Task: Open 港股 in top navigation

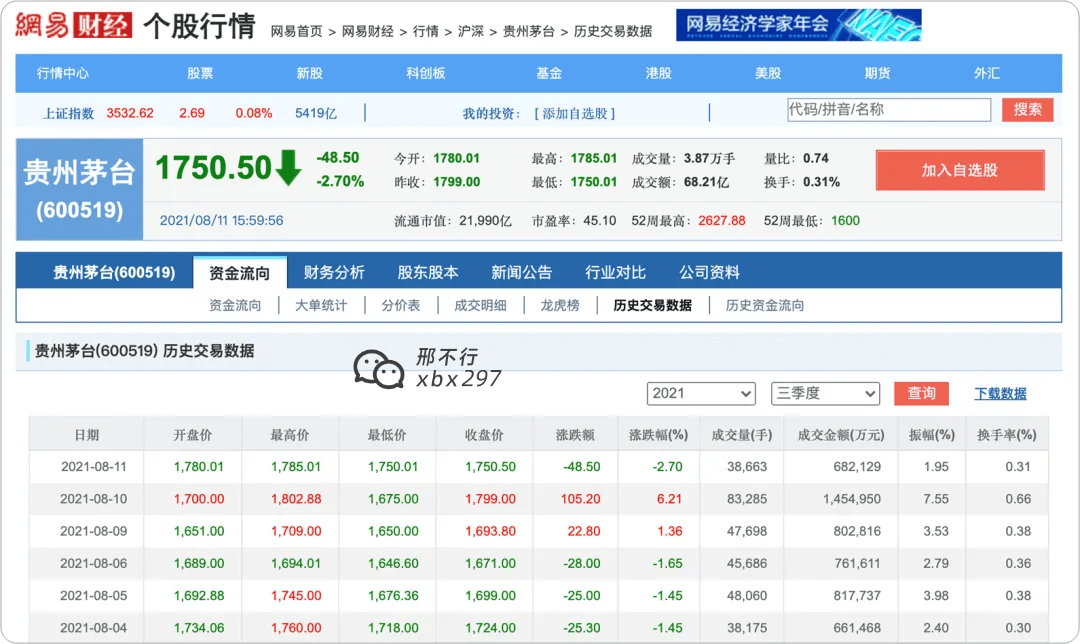Action: (x=658, y=73)
